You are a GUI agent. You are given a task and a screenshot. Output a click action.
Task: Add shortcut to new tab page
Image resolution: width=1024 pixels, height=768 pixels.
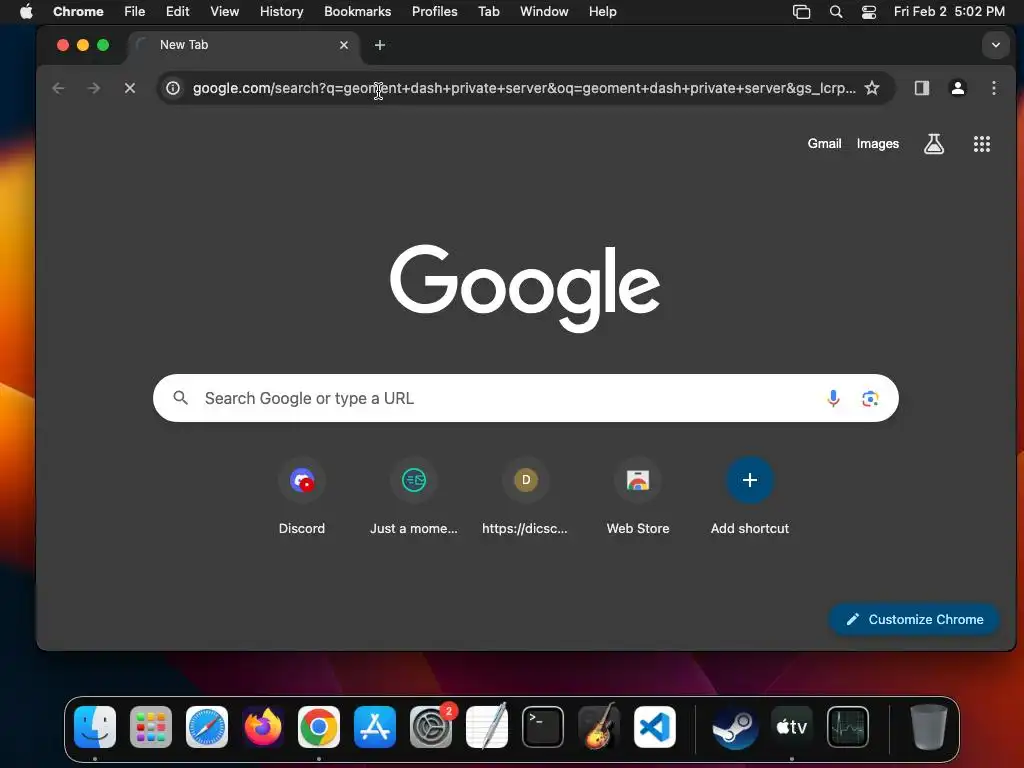pos(750,498)
